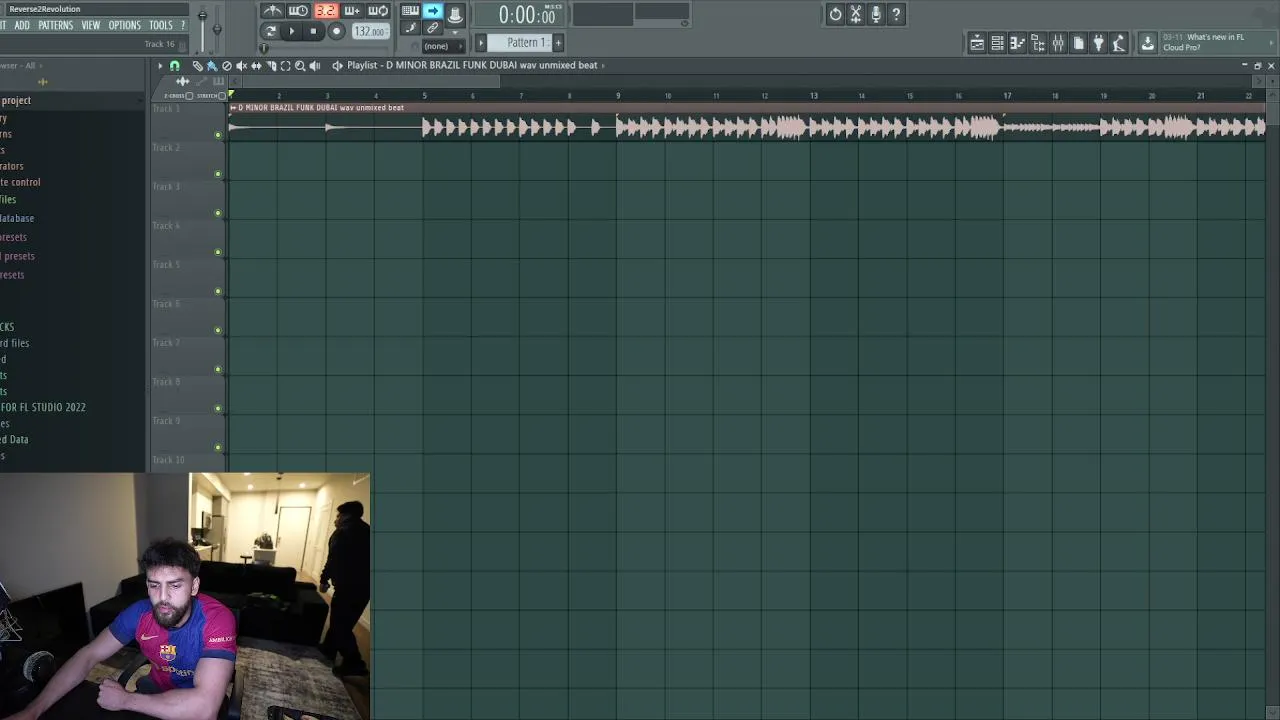Open the ADD menu
Viewport: 1280px width, 720px height.
22,25
